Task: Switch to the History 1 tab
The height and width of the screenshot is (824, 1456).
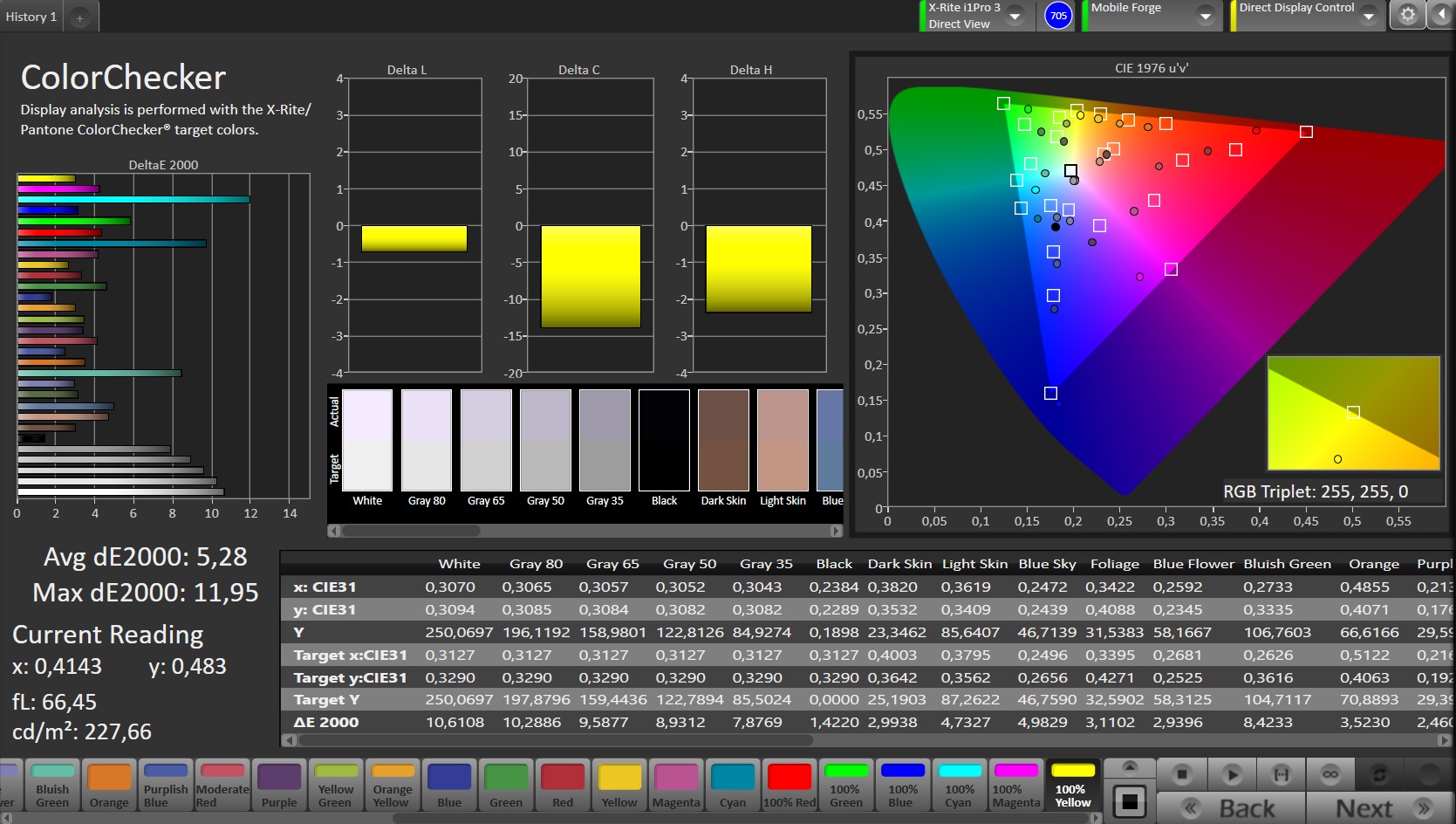Action: point(31,17)
